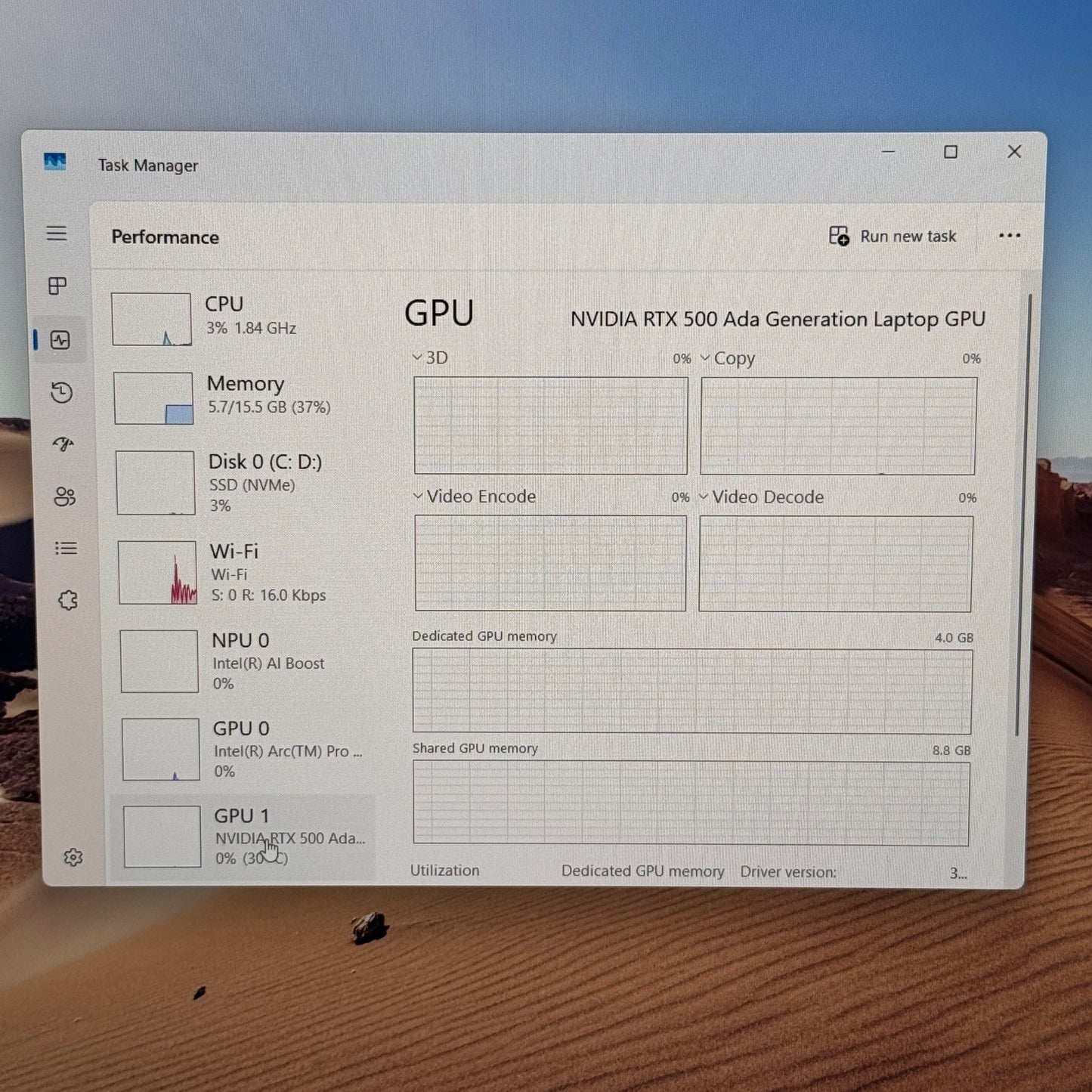Open the three-dot more options menu
This screenshot has width=1092, height=1092.
coord(1009,236)
